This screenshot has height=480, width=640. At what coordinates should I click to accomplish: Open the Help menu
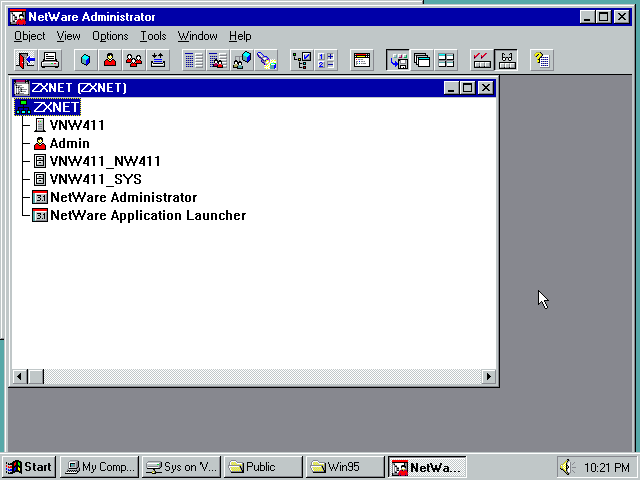[x=240, y=36]
